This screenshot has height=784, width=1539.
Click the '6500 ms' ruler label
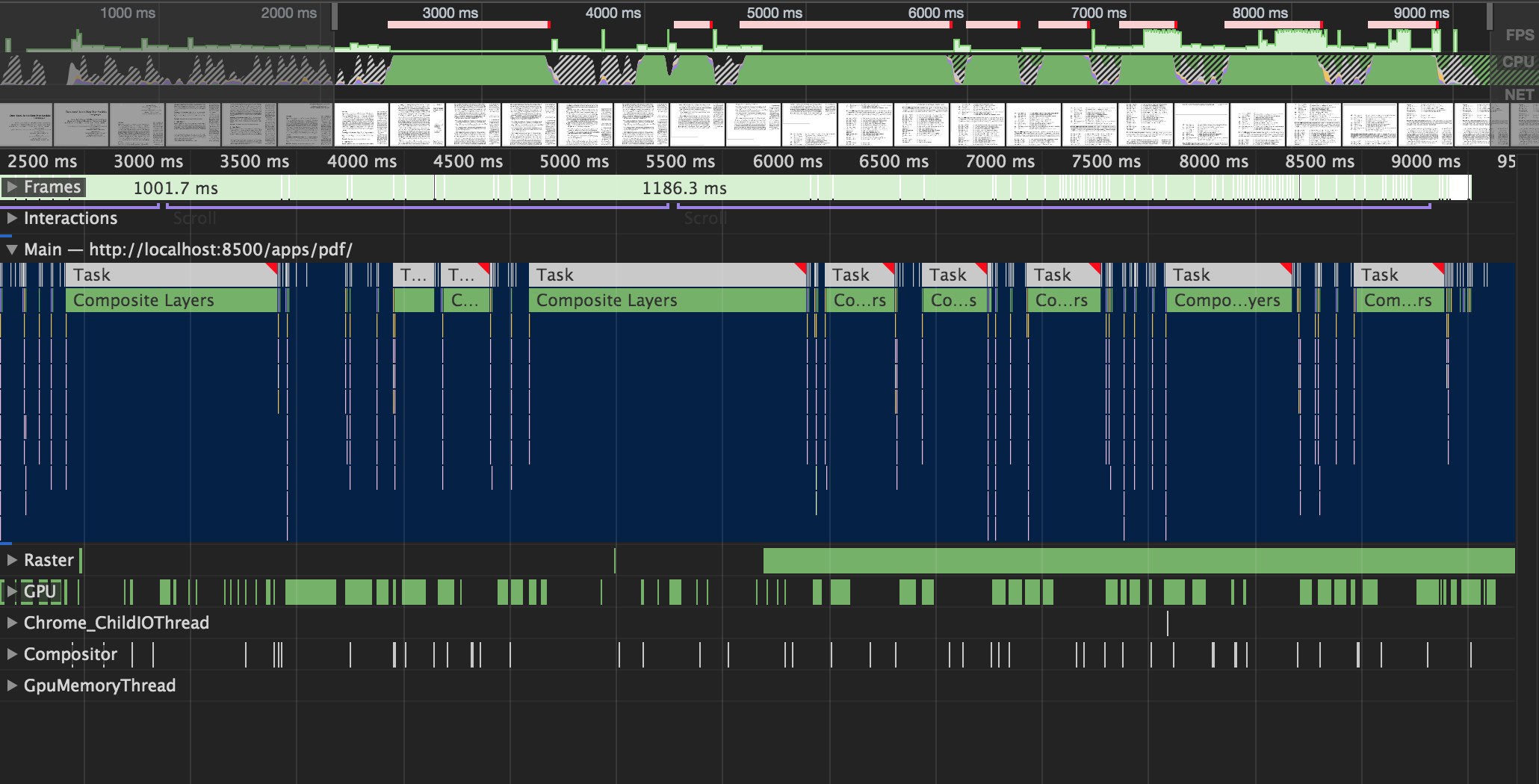(x=894, y=161)
